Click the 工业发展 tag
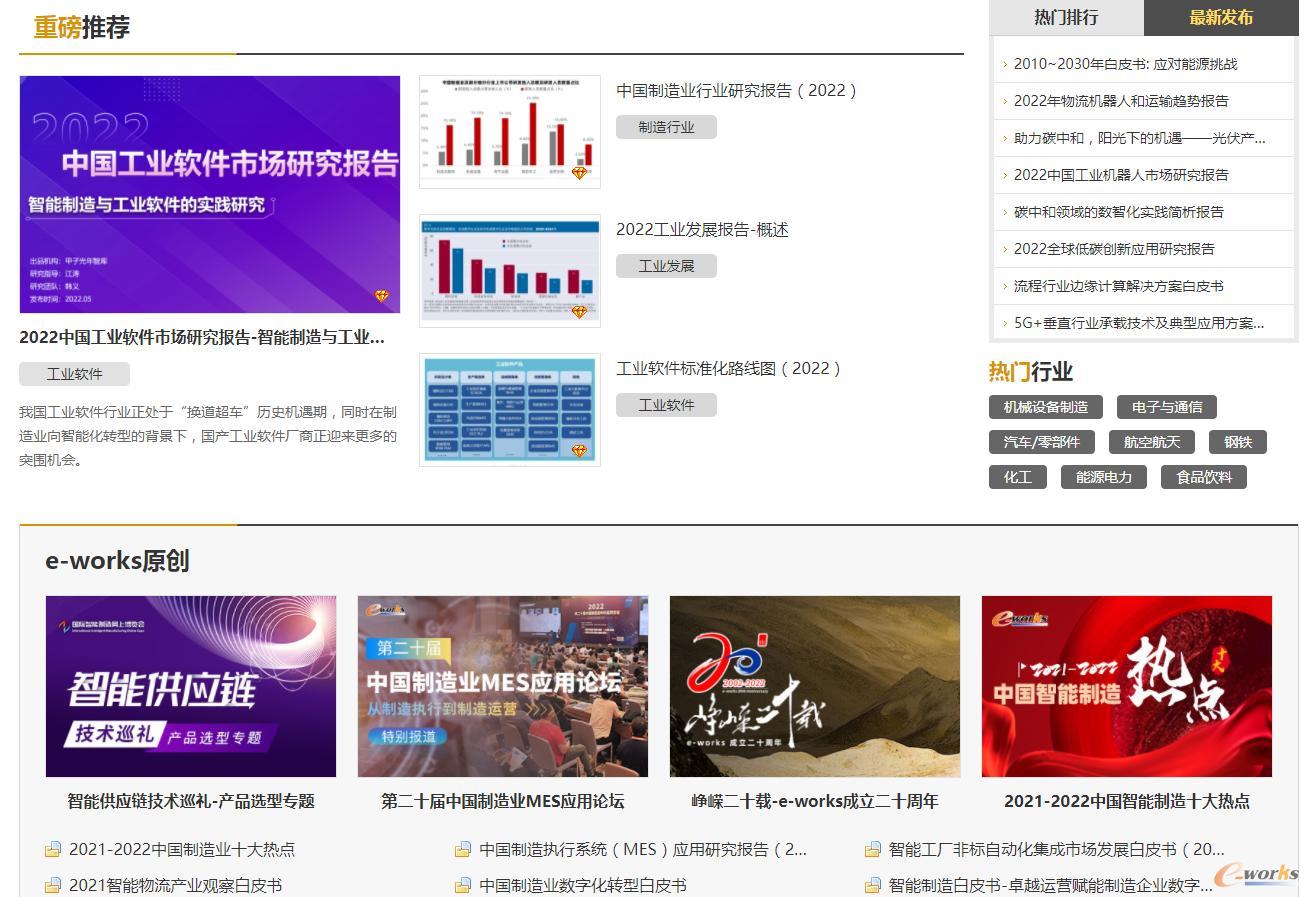Viewport: 1309px width, 897px height. [666, 266]
